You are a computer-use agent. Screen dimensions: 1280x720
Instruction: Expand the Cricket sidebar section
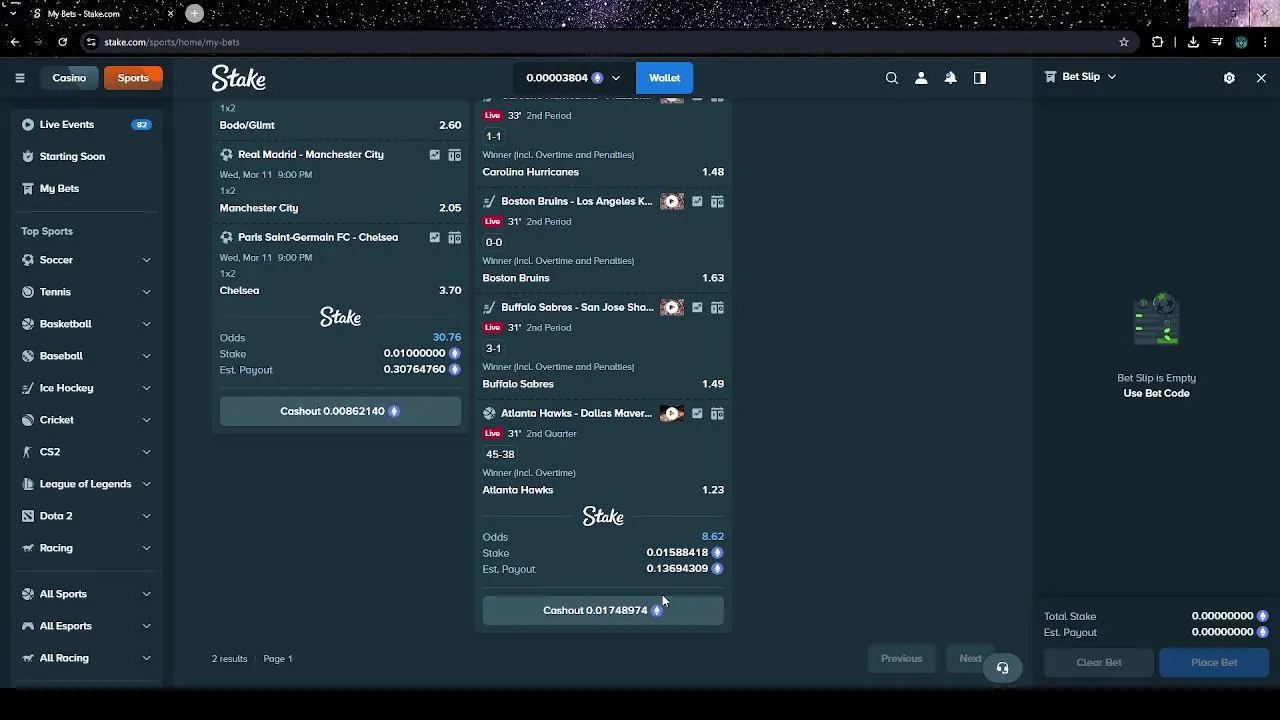(146, 420)
